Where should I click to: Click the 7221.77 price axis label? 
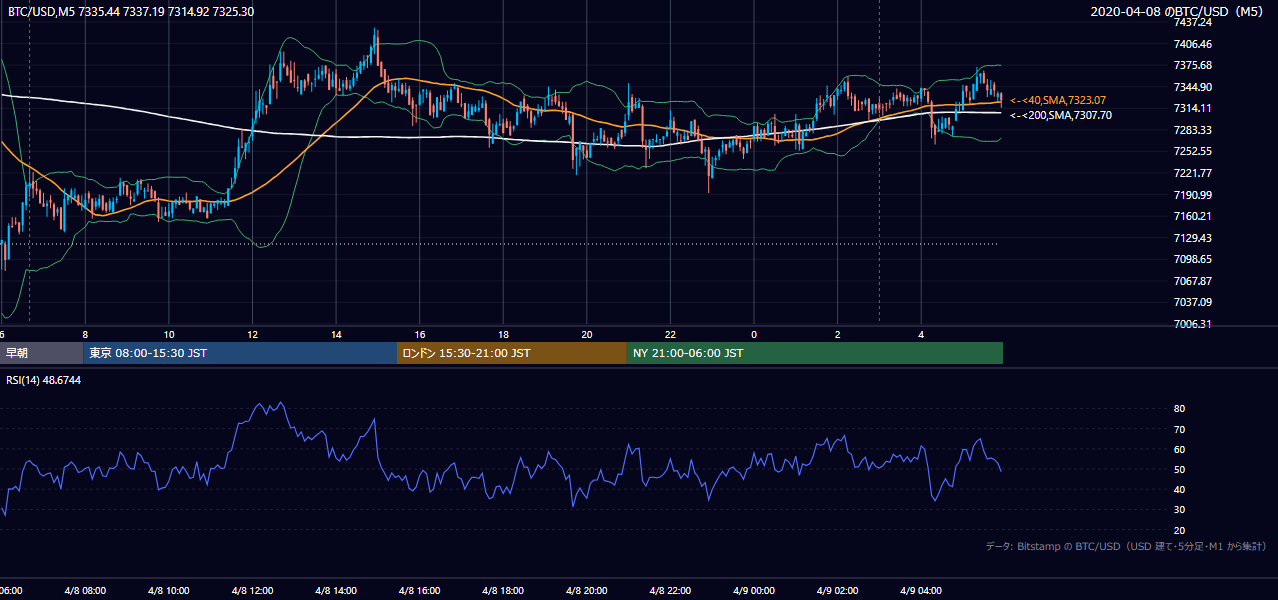click(x=1192, y=173)
